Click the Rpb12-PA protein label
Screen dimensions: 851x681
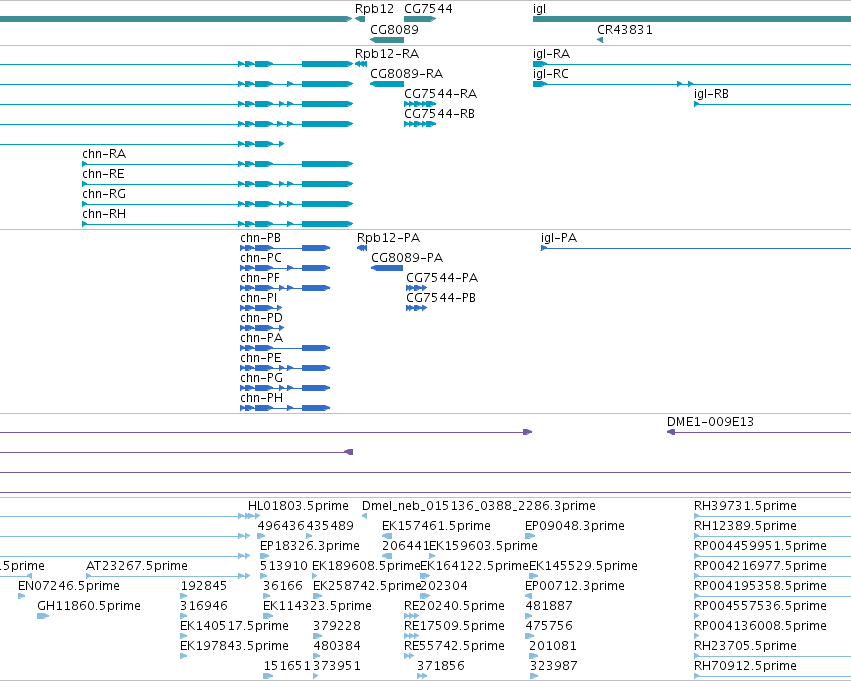tap(389, 238)
